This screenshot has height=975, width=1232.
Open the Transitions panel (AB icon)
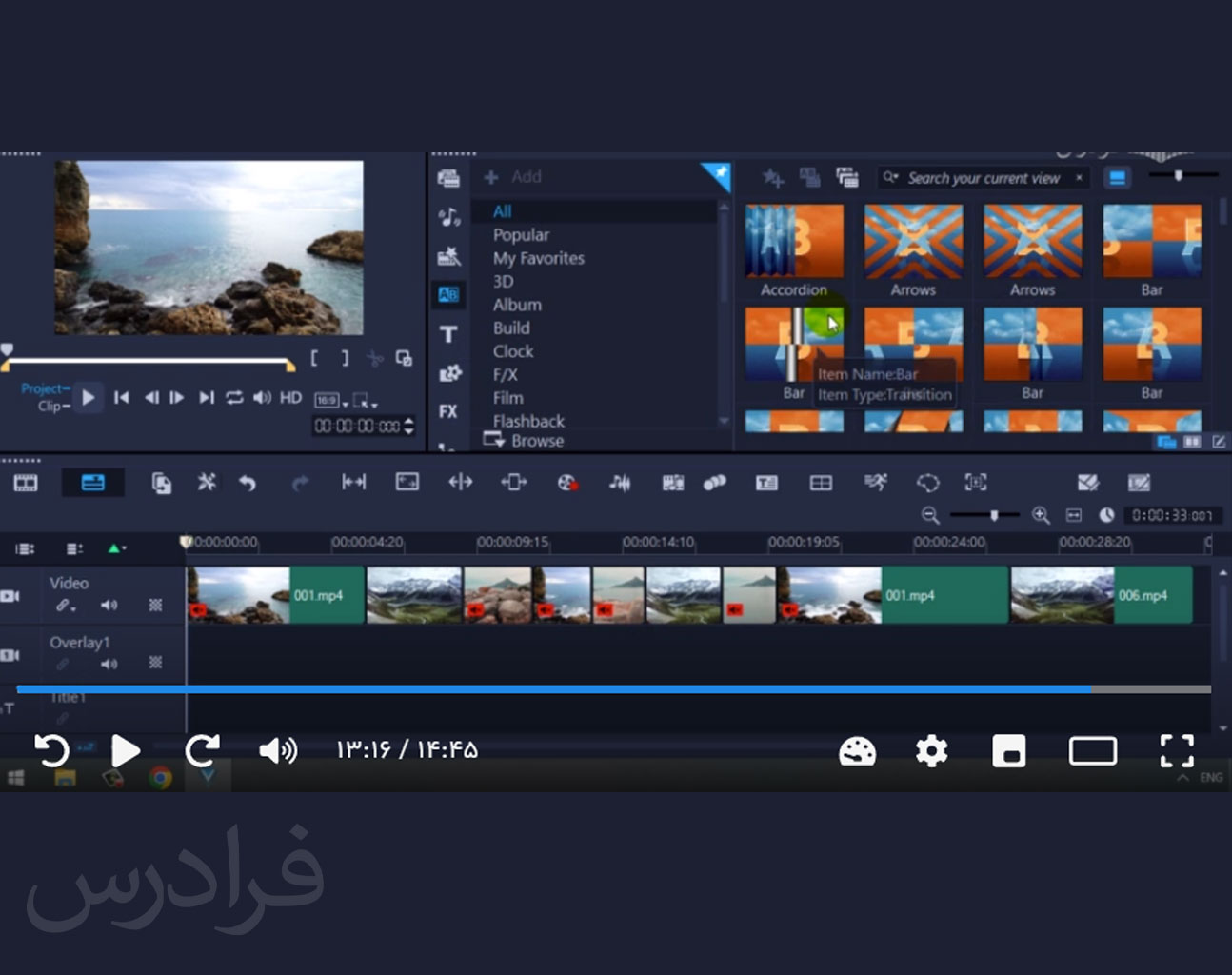tap(448, 294)
